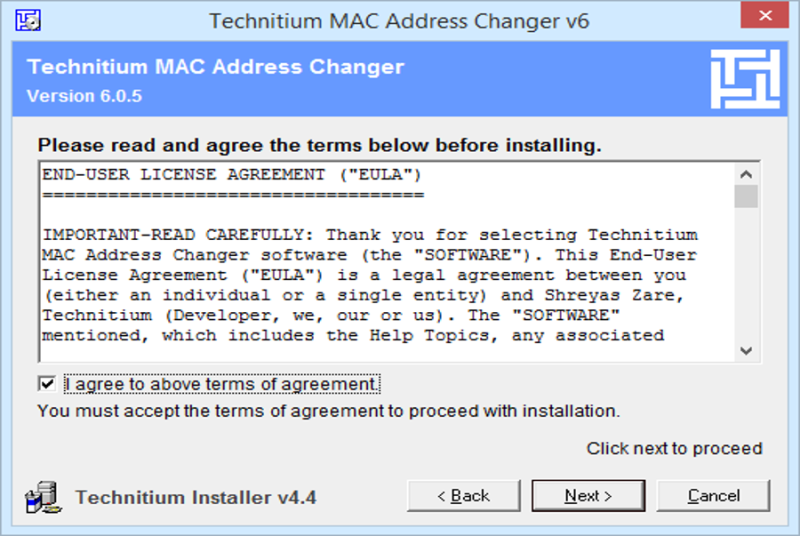
Task: Click the 'You must accept the terms' notice
Action: pyautogui.click(x=329, y=411)
